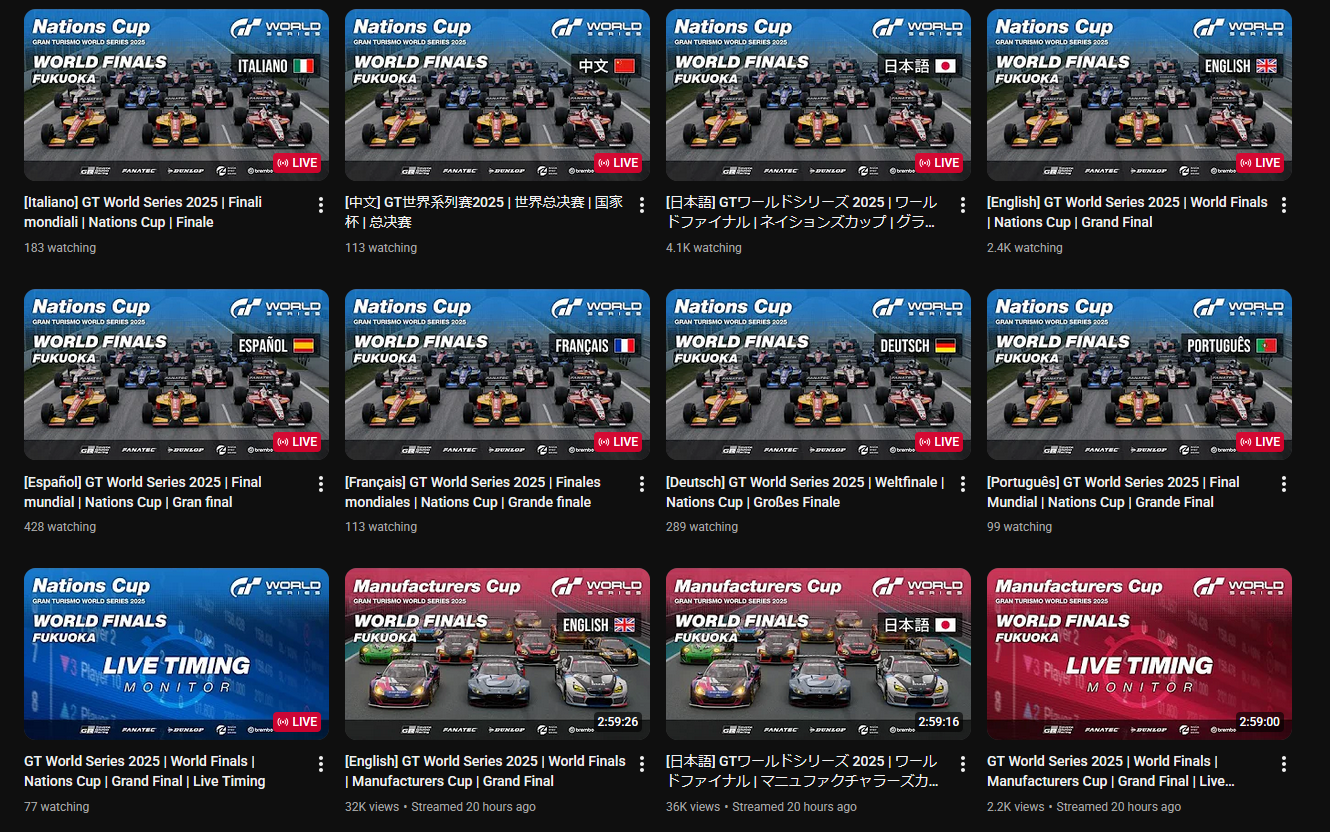Open action menu for English Nations Cup stream
This screenshot has width=1330, height=832.
1284,205
